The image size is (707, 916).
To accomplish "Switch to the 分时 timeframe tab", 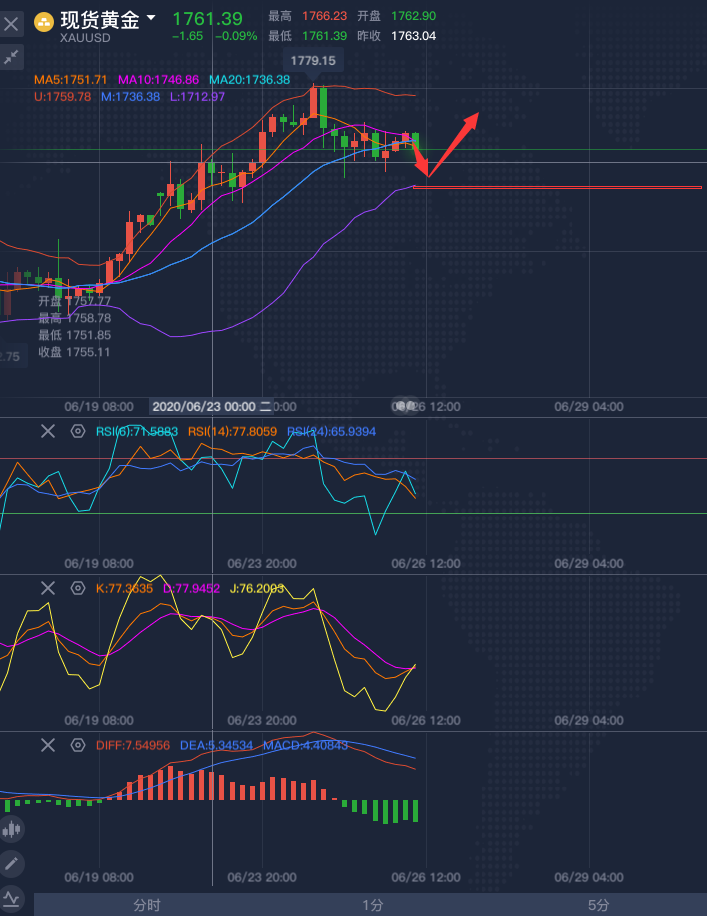I will tap(147, 904).
